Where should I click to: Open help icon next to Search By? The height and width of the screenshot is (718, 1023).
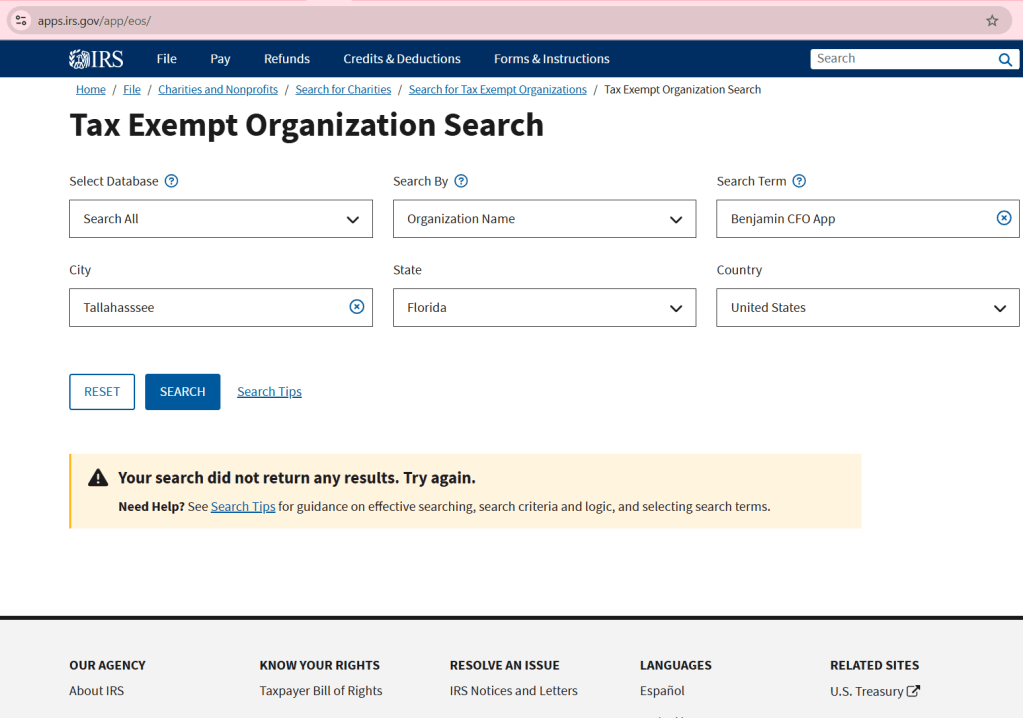[461, 181]
